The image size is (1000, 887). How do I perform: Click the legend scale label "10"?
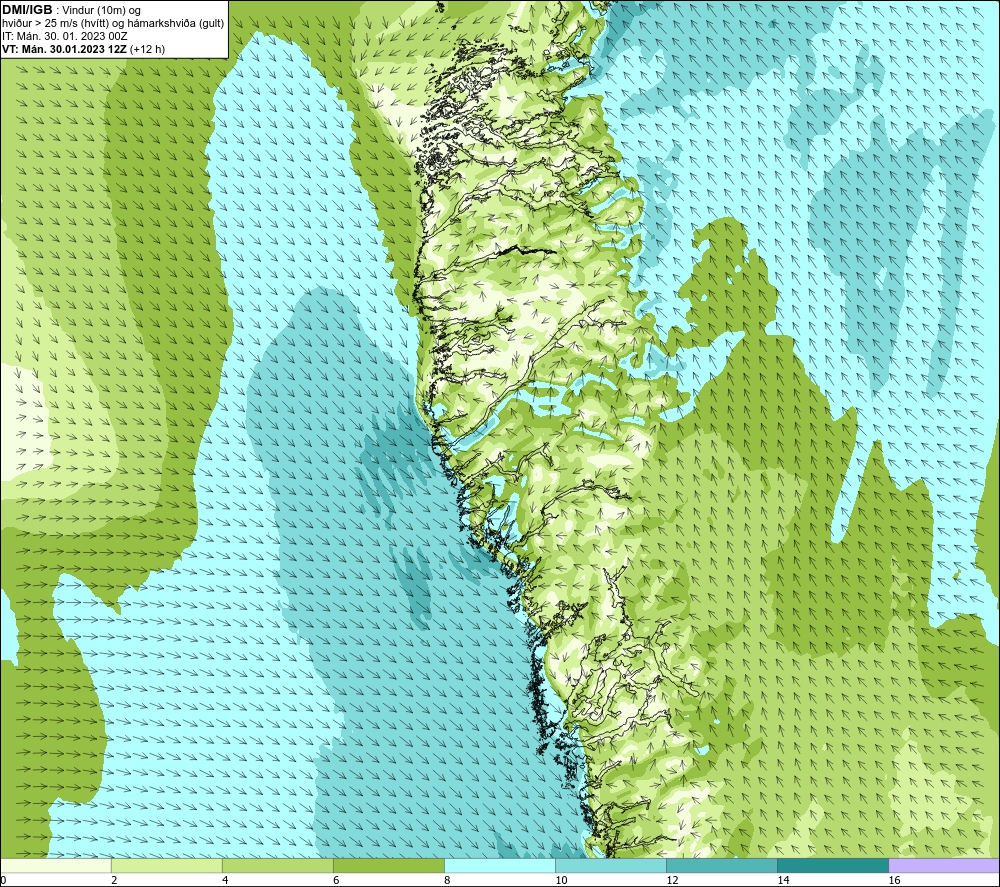point(561,881)
